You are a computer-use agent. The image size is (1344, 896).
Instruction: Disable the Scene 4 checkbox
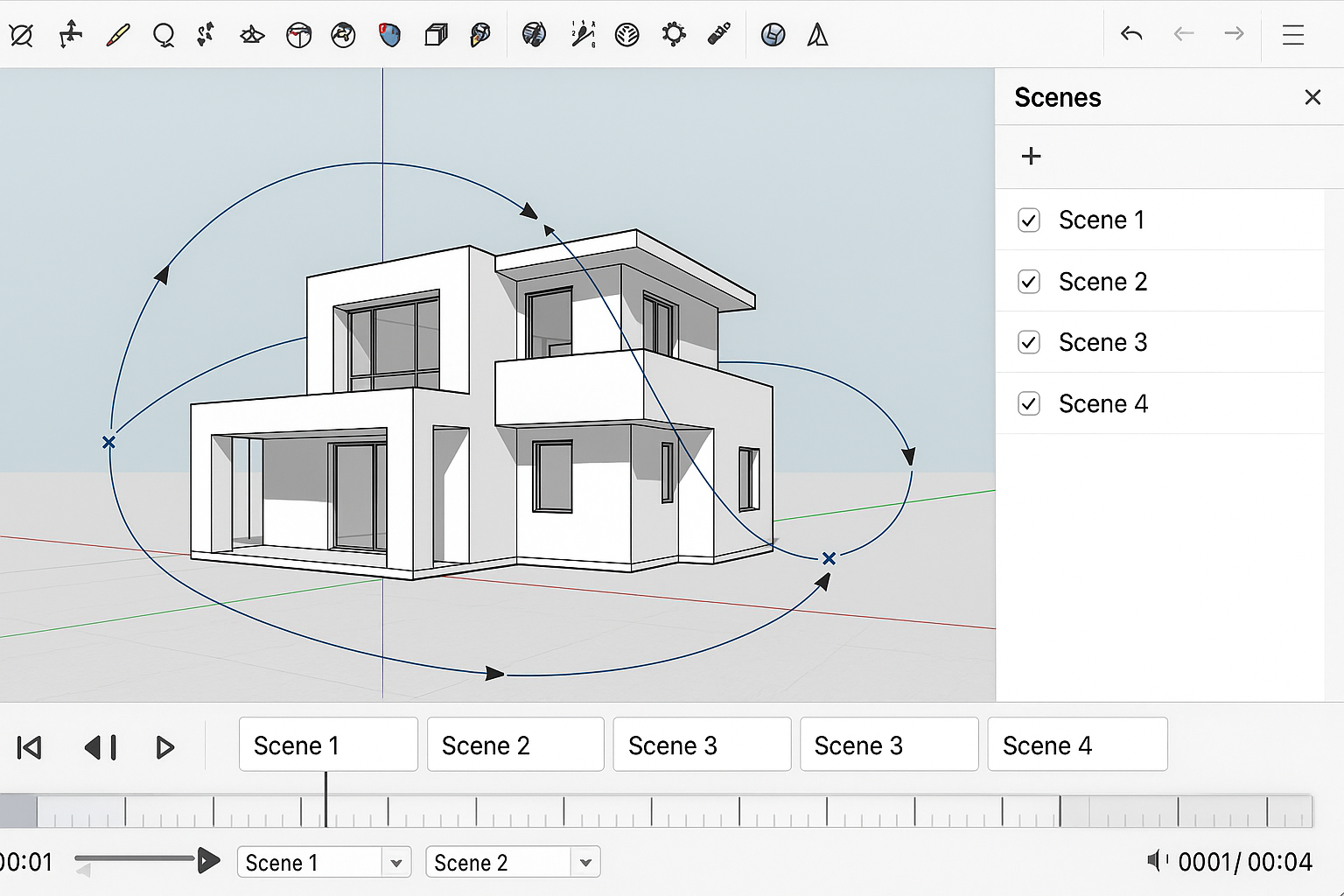click(x=1029, y=403)
